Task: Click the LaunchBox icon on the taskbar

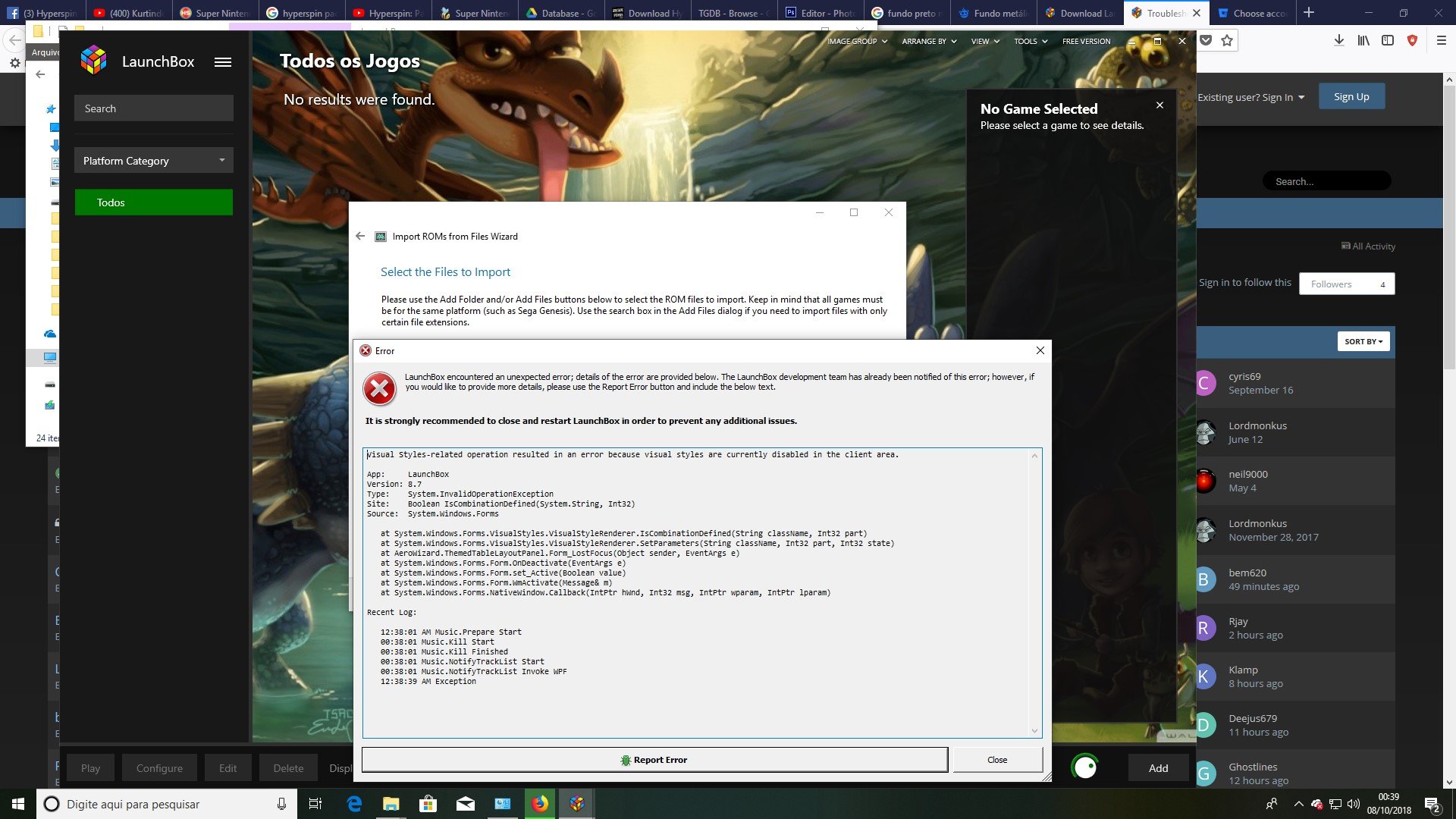Action: (x=577, y=804)
